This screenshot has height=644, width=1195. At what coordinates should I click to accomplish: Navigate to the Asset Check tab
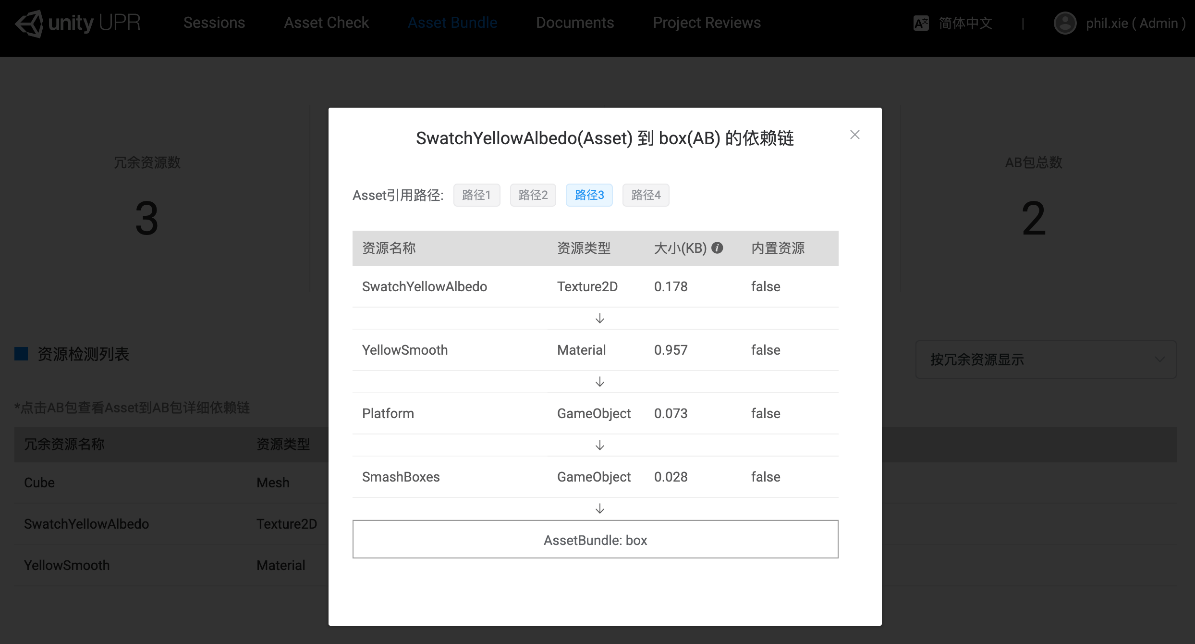(x=326, y=22)
